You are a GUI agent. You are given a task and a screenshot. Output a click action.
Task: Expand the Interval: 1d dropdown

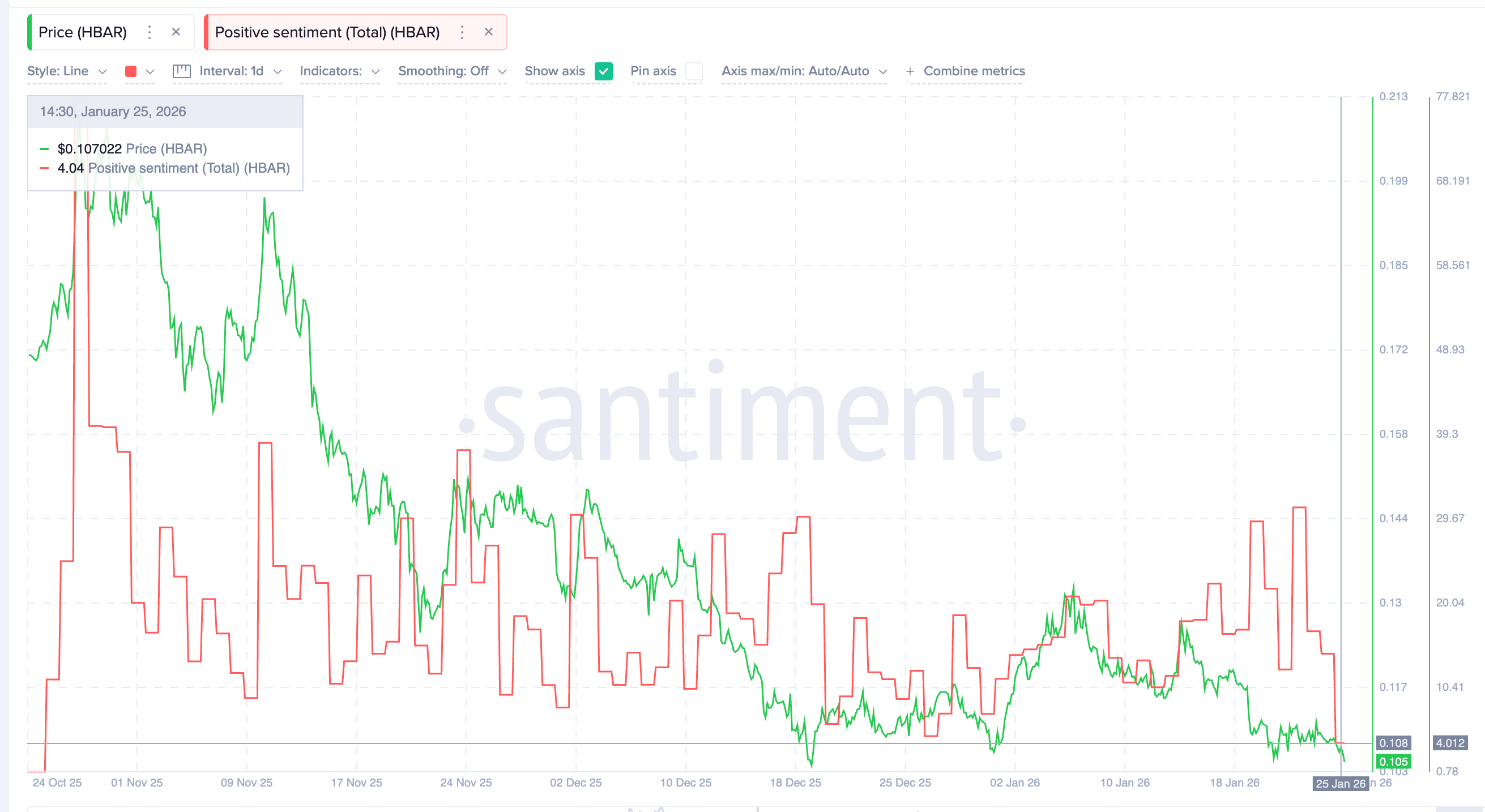(x=239, y=71)
